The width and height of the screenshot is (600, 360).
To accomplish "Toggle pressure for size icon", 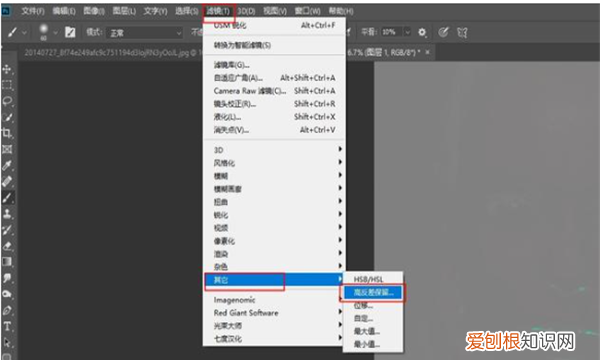I will 443,33.
